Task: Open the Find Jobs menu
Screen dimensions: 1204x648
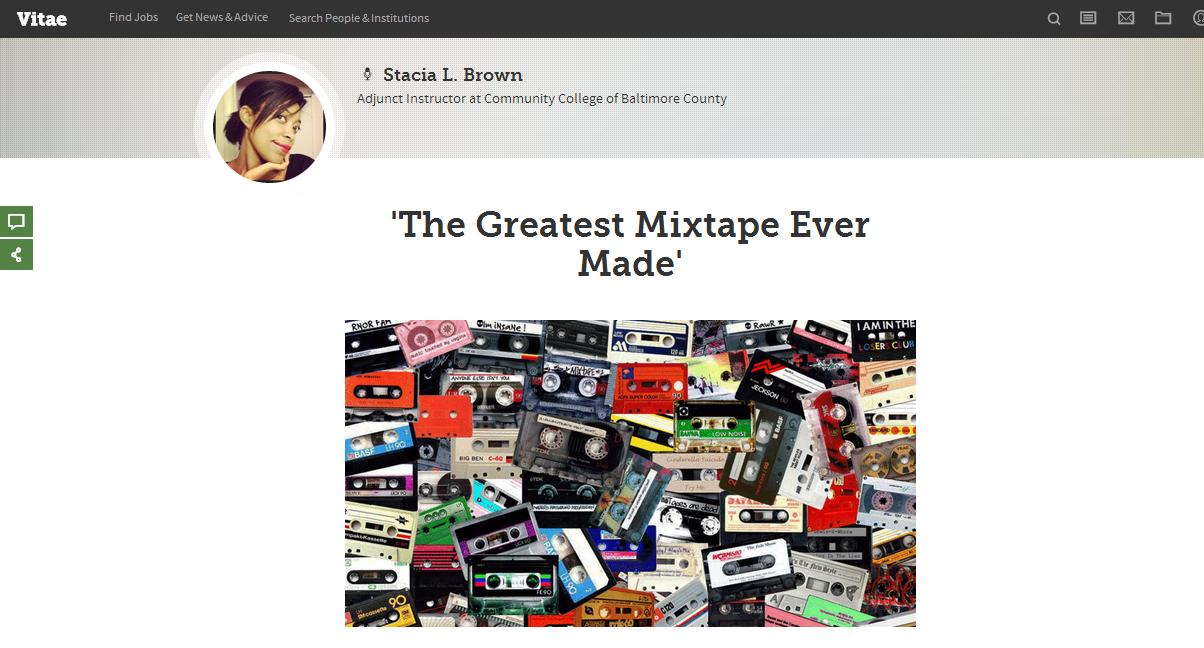Action: tap(133, 17)
